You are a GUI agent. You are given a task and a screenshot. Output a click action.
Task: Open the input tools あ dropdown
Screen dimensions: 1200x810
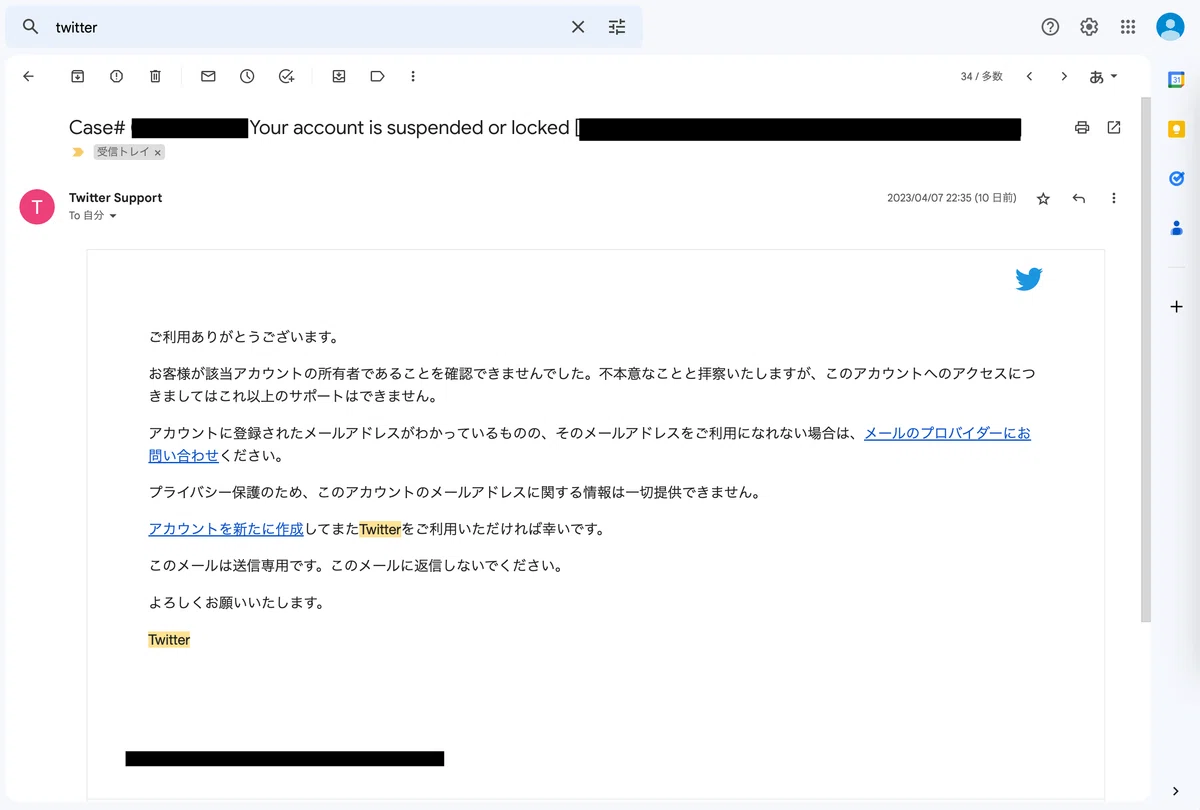(1103, 76)
